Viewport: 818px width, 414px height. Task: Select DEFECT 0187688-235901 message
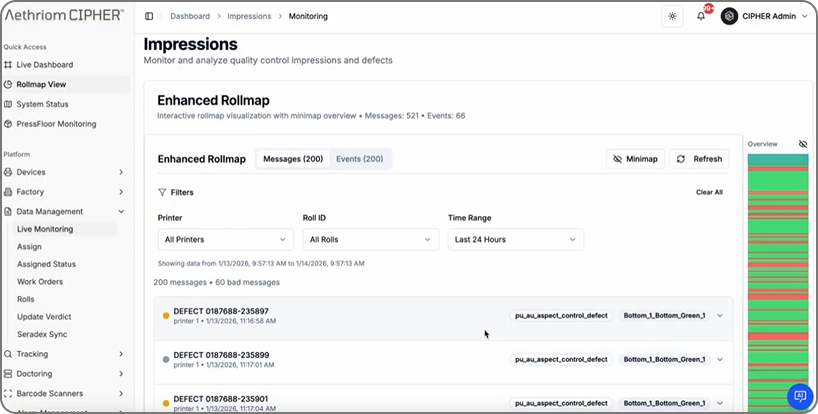pyautogui.click(x=443, y=400)
